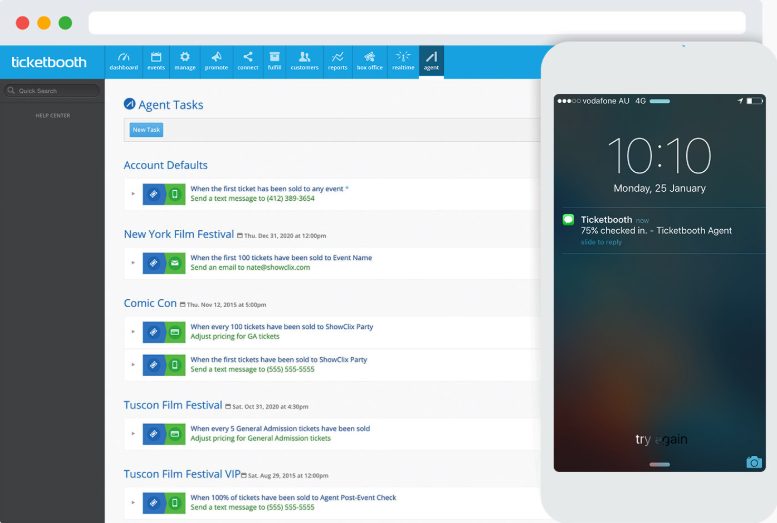Click the browser address bar
Viewport: 777px width, 523px height.
point(416,22)
